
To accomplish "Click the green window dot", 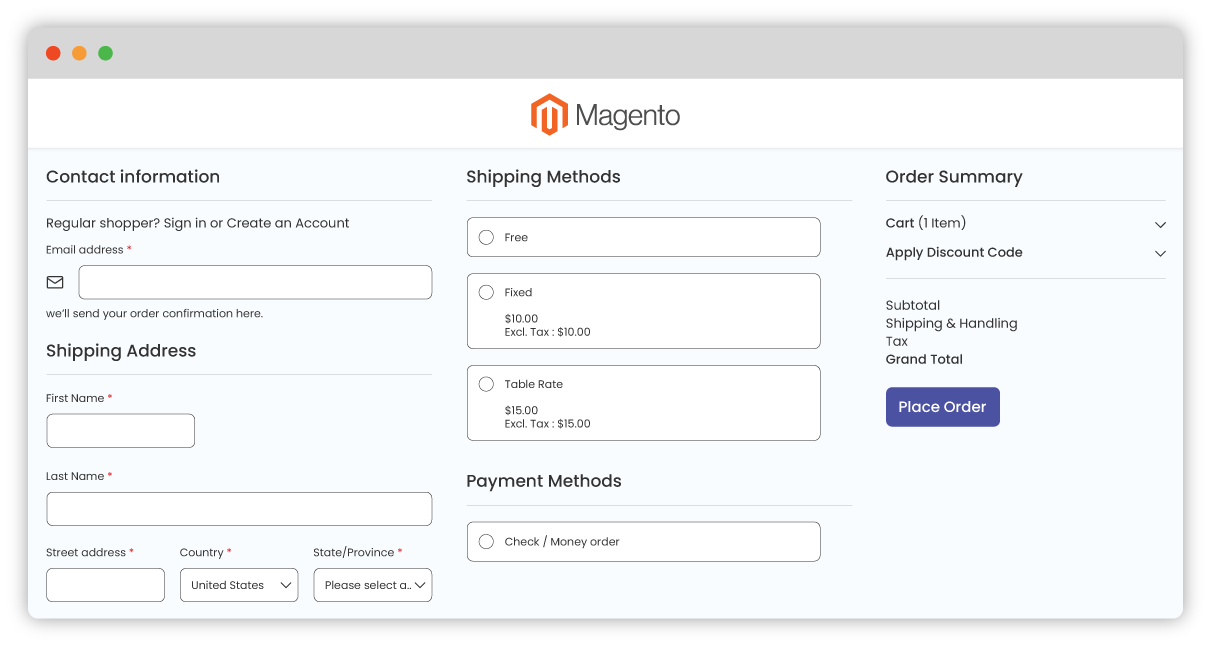I will [x=105, y=53].
